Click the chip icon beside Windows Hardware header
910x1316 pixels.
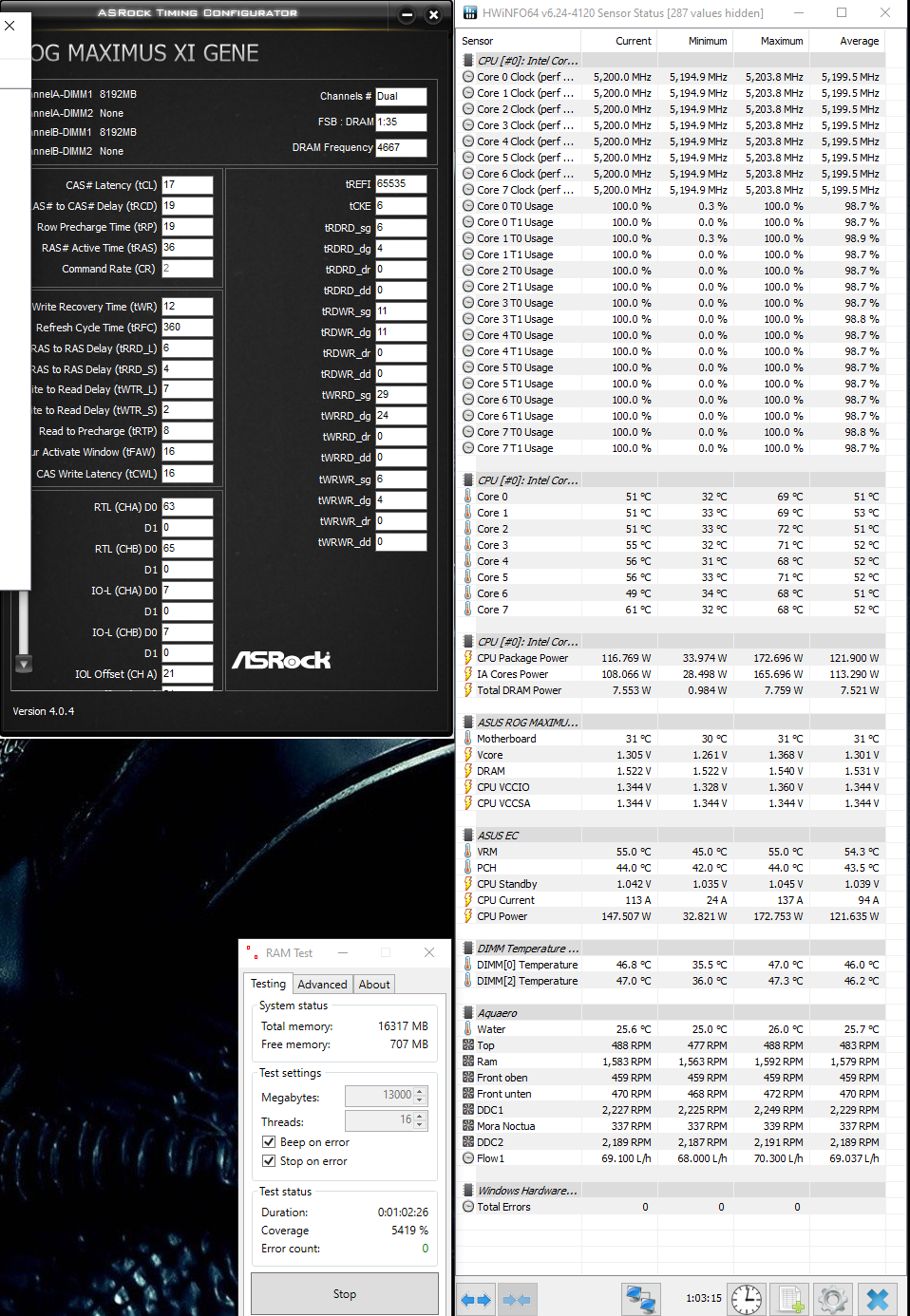tap(468, 1191)
